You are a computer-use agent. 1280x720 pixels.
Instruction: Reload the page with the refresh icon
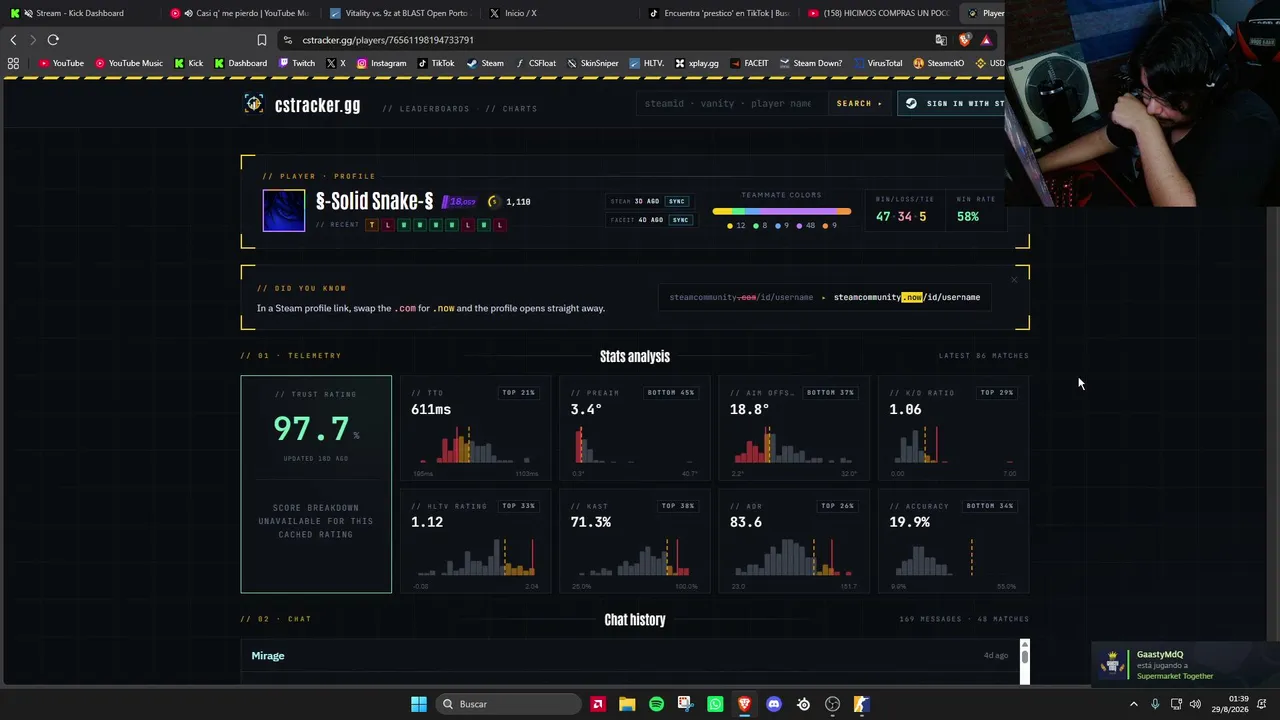[x=53, y=40]
